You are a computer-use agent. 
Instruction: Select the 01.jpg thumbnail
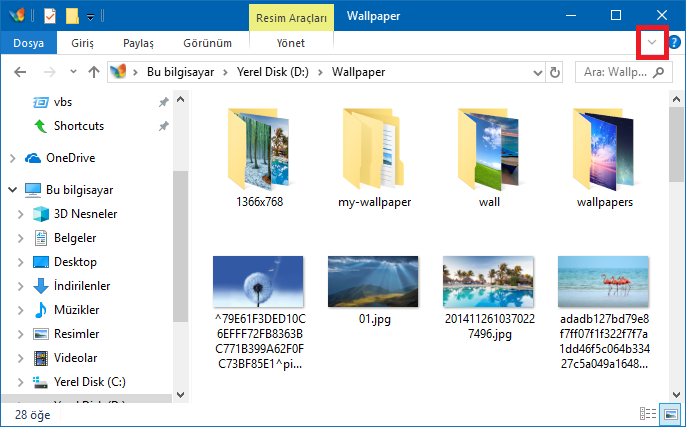point(373,282)
